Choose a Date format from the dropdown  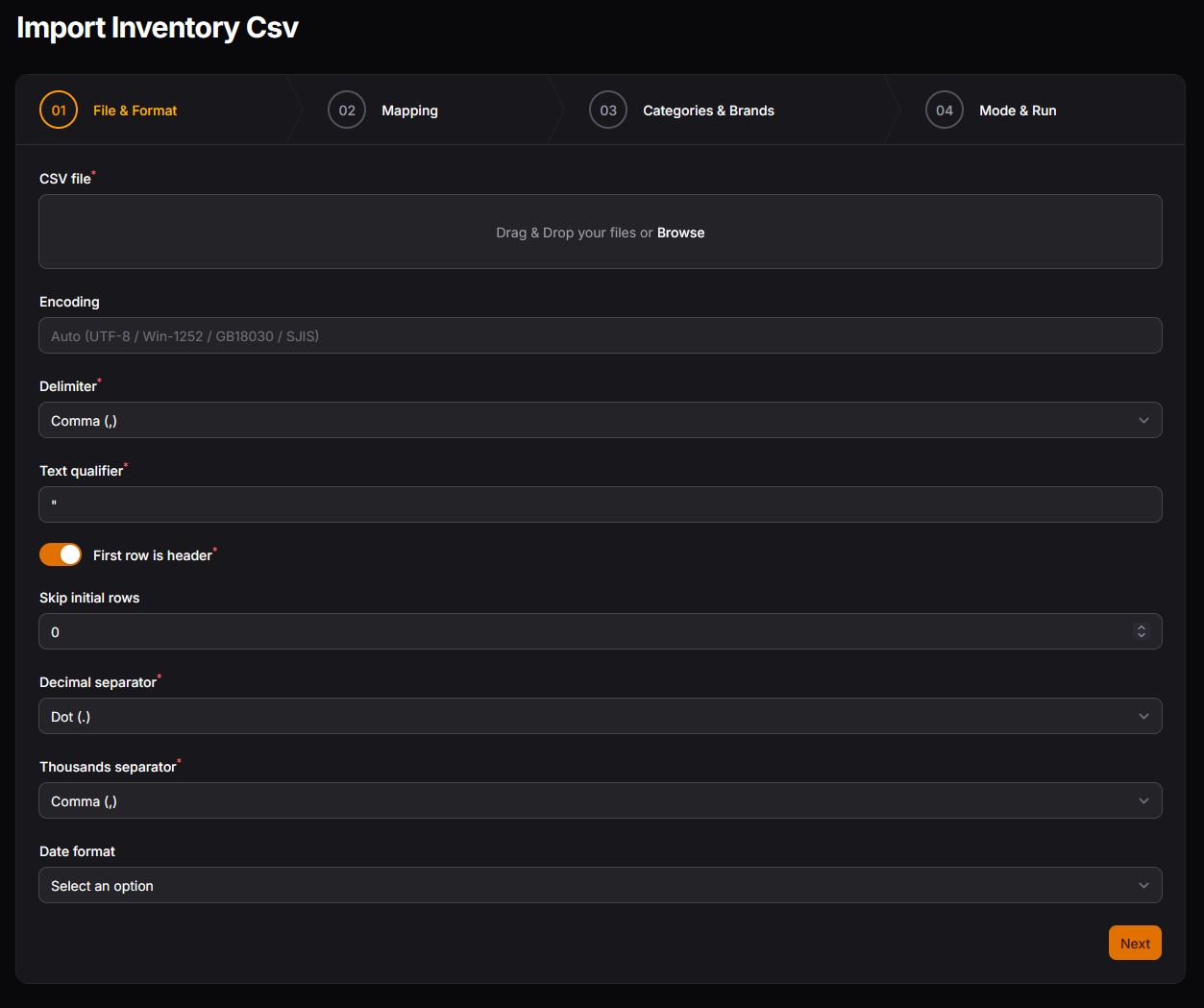600,886
